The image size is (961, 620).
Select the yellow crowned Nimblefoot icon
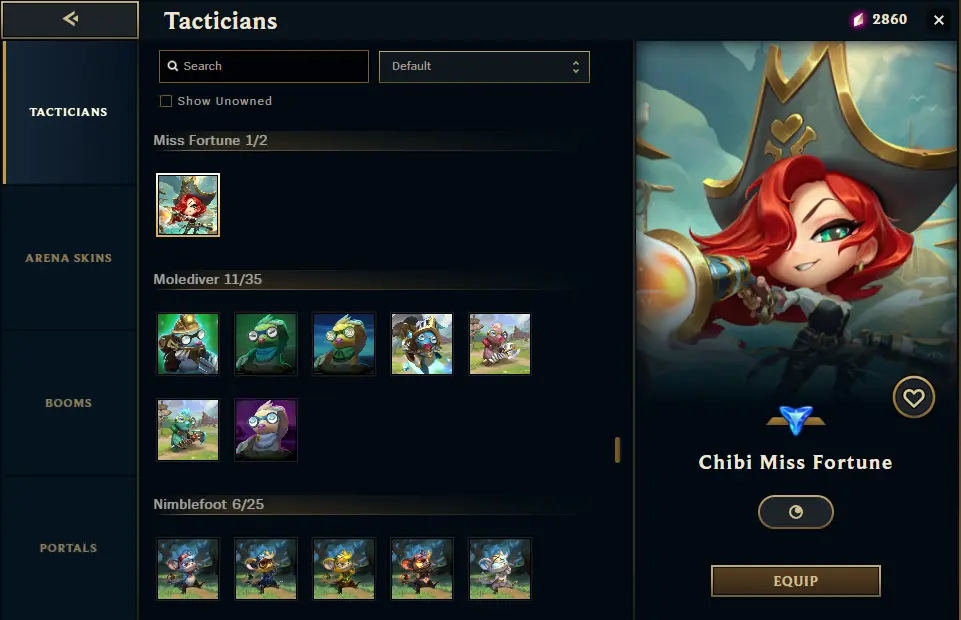point(344,569)
